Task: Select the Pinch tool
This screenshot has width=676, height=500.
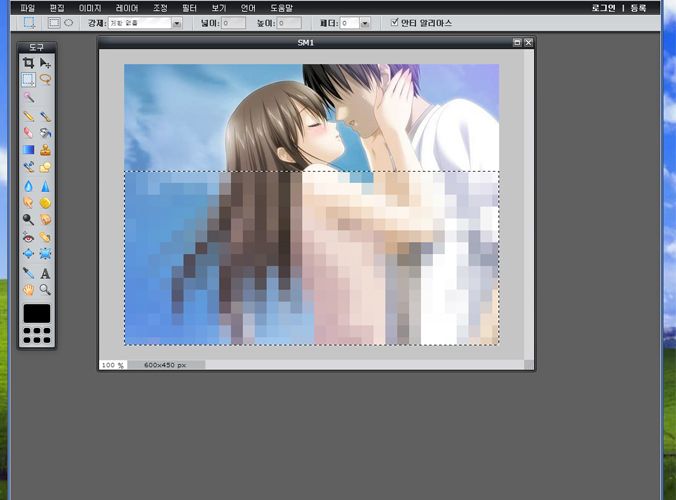Action: tap(45, 254)
